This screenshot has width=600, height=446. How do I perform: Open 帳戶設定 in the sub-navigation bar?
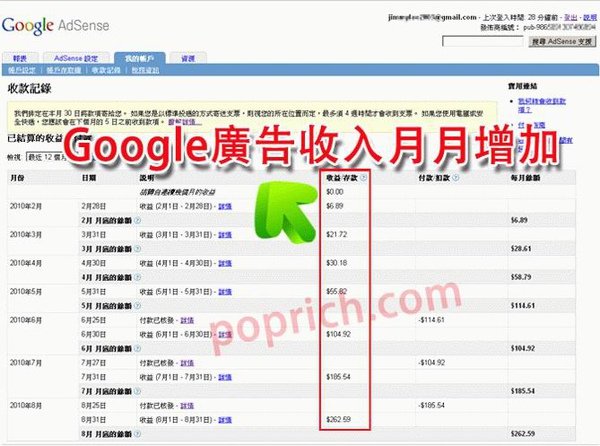22,70
